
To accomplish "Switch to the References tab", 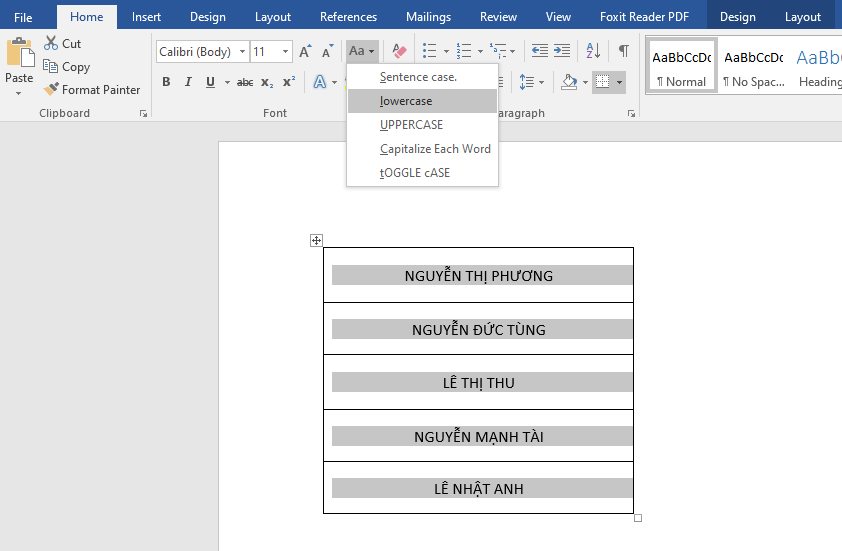I will click(349, 17).
